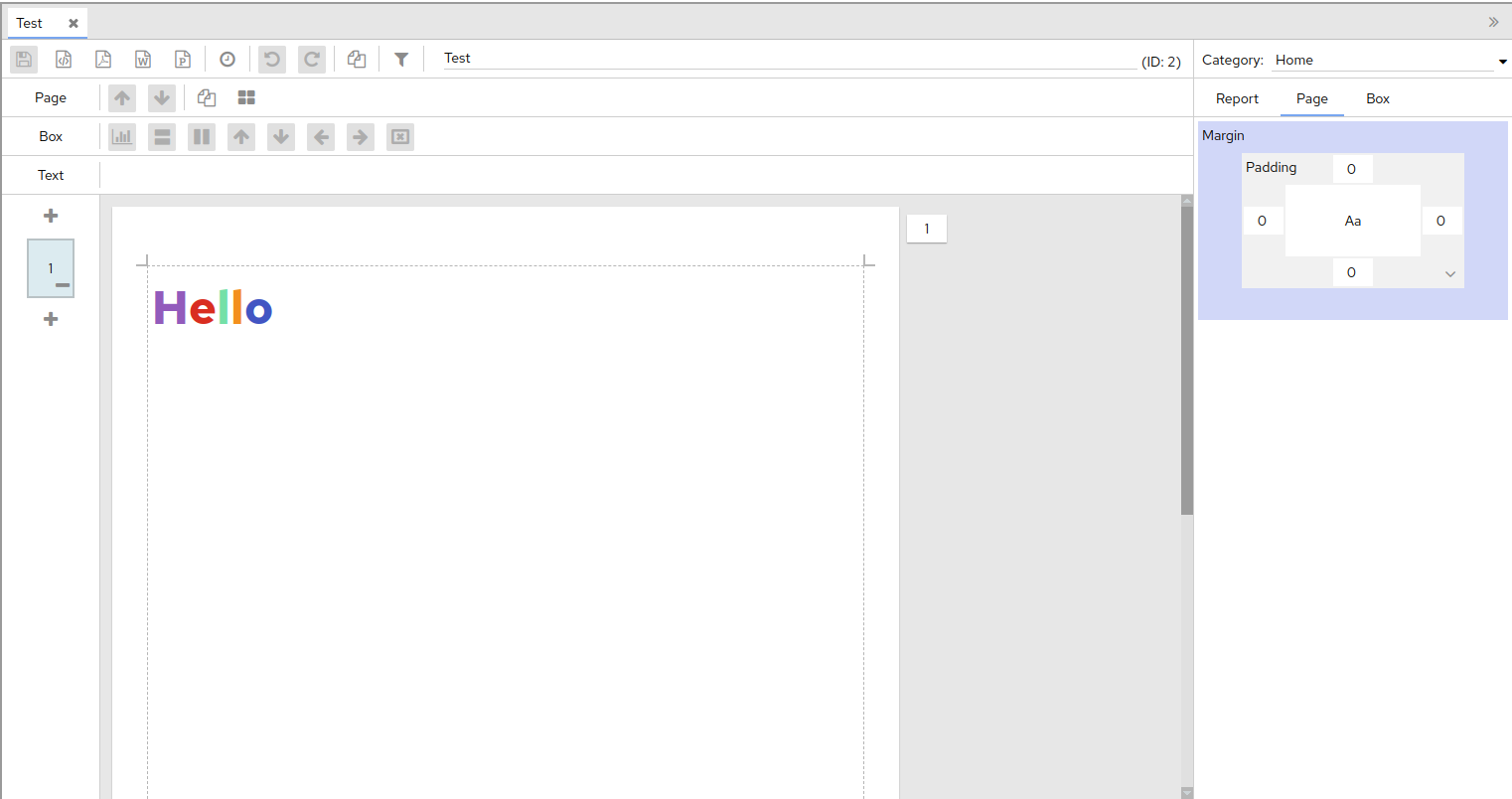Export report as Word document icon

(x=143, y=60)
